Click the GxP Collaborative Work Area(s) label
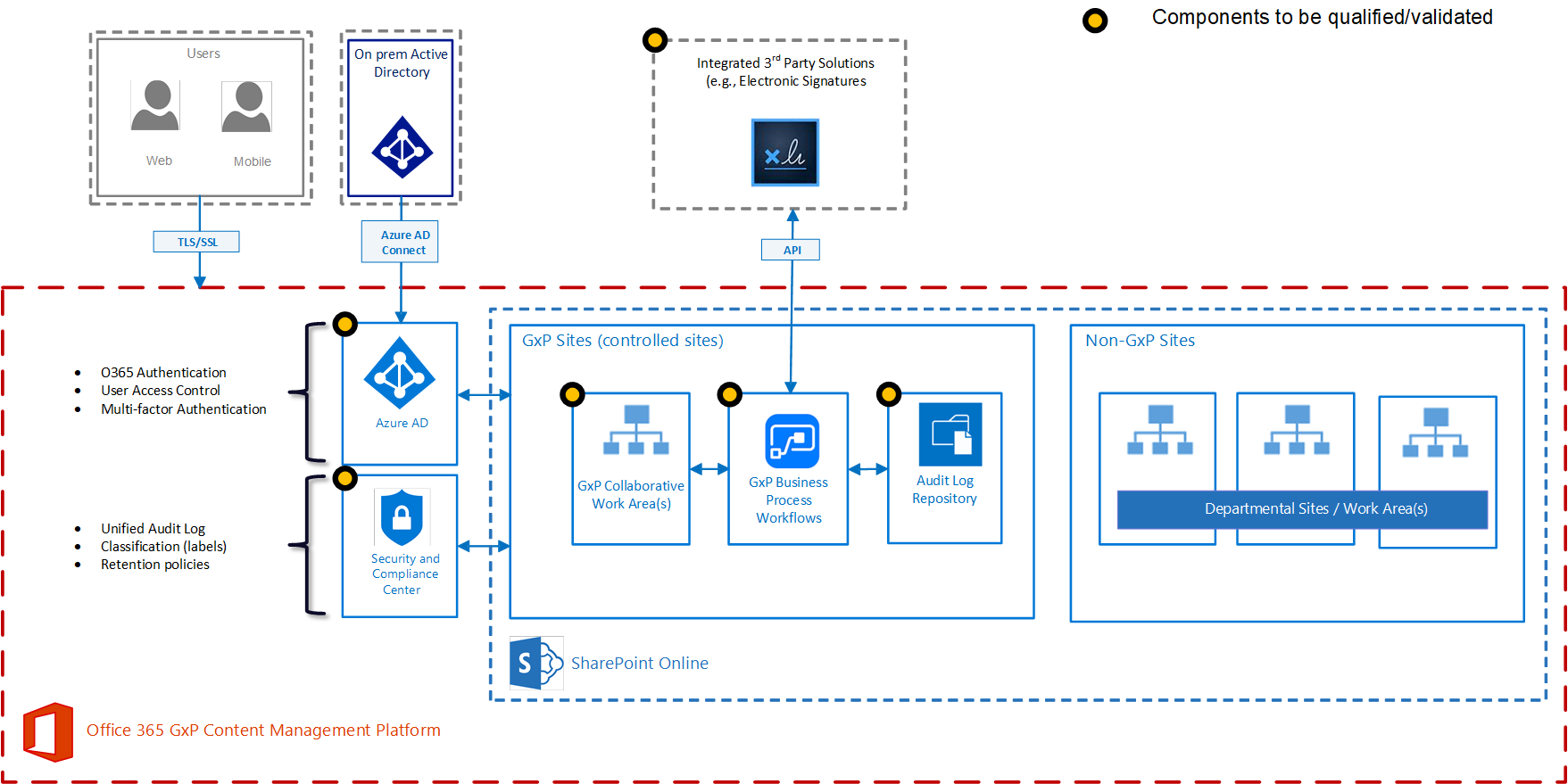This screenshot has height=784, width=1568. pyautogui.click(x=631, y=495)
